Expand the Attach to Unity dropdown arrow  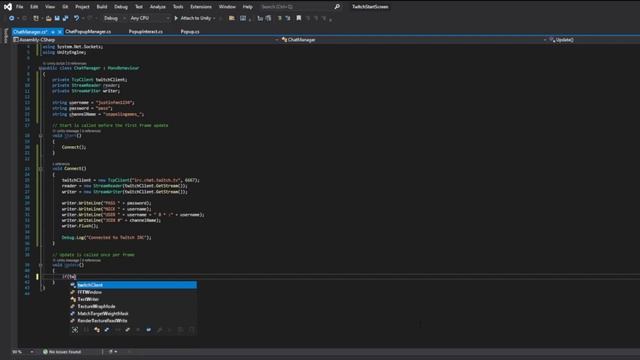point(215,18)
